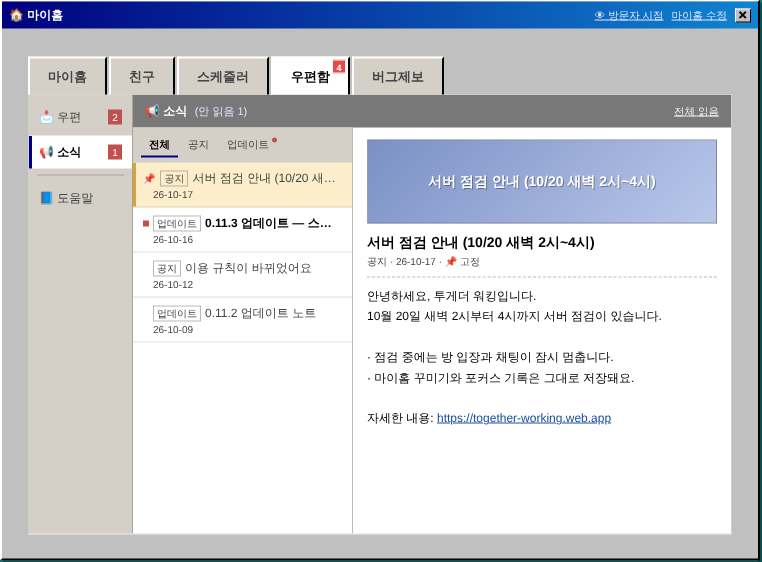The width and height of the screenshot is (762, 562).
Task: Mark everything read with 전체 읽음
Action: (x=696, y=111)
